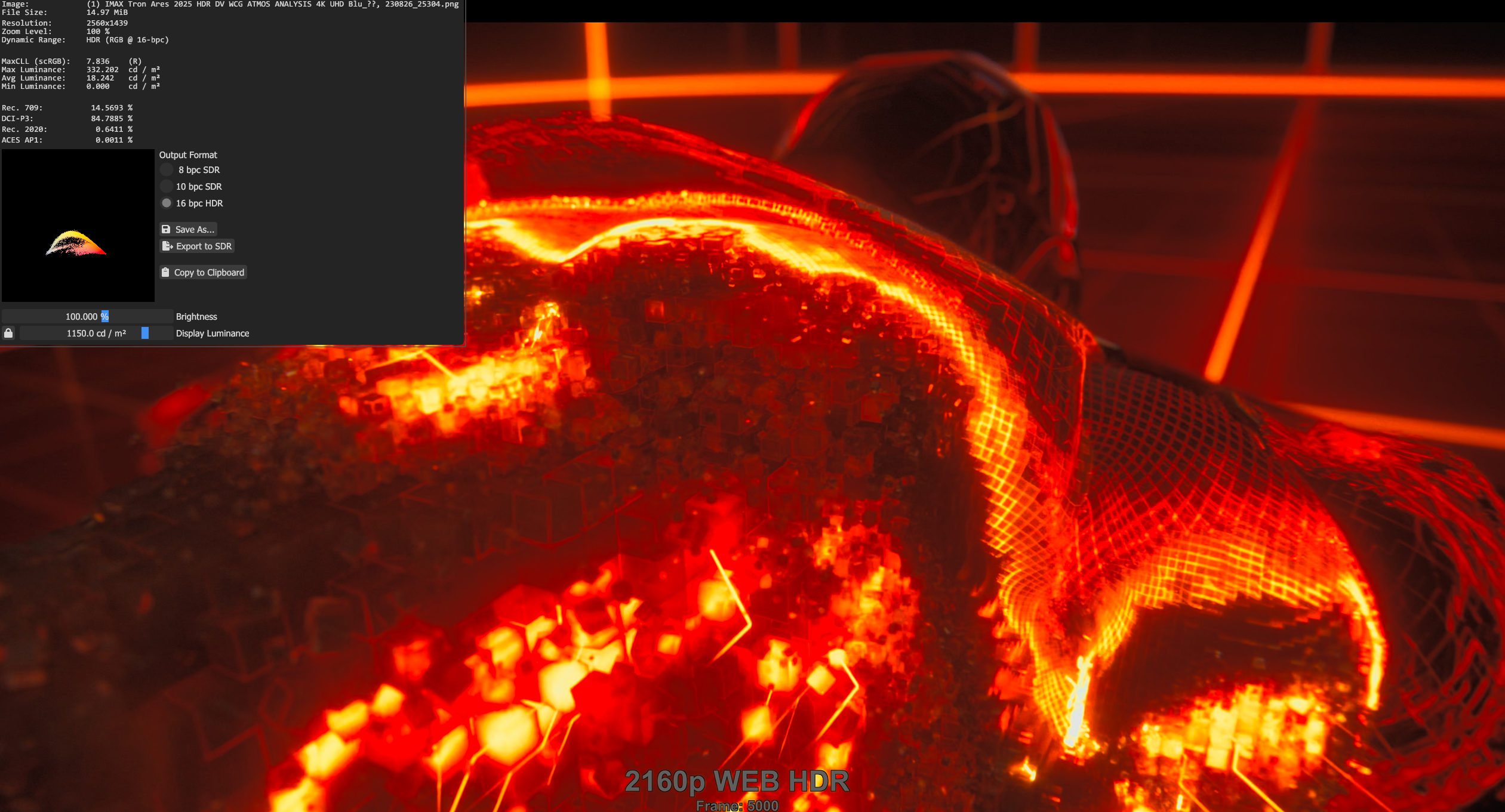The height and width of the screenshot is (812, 1505).
Task: Click the floppy disk save icon
Action: (x=166, y=230)
